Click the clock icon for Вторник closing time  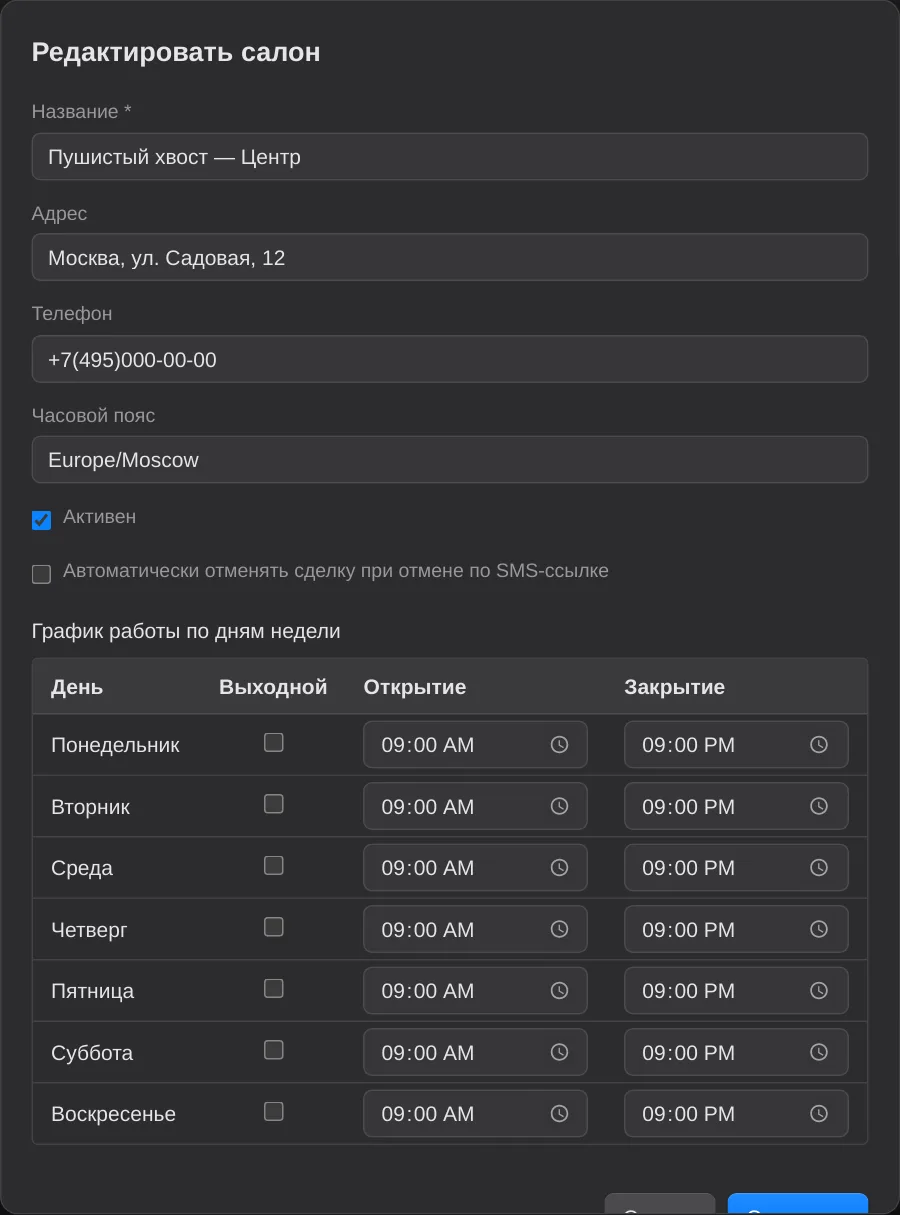[819, 806]
